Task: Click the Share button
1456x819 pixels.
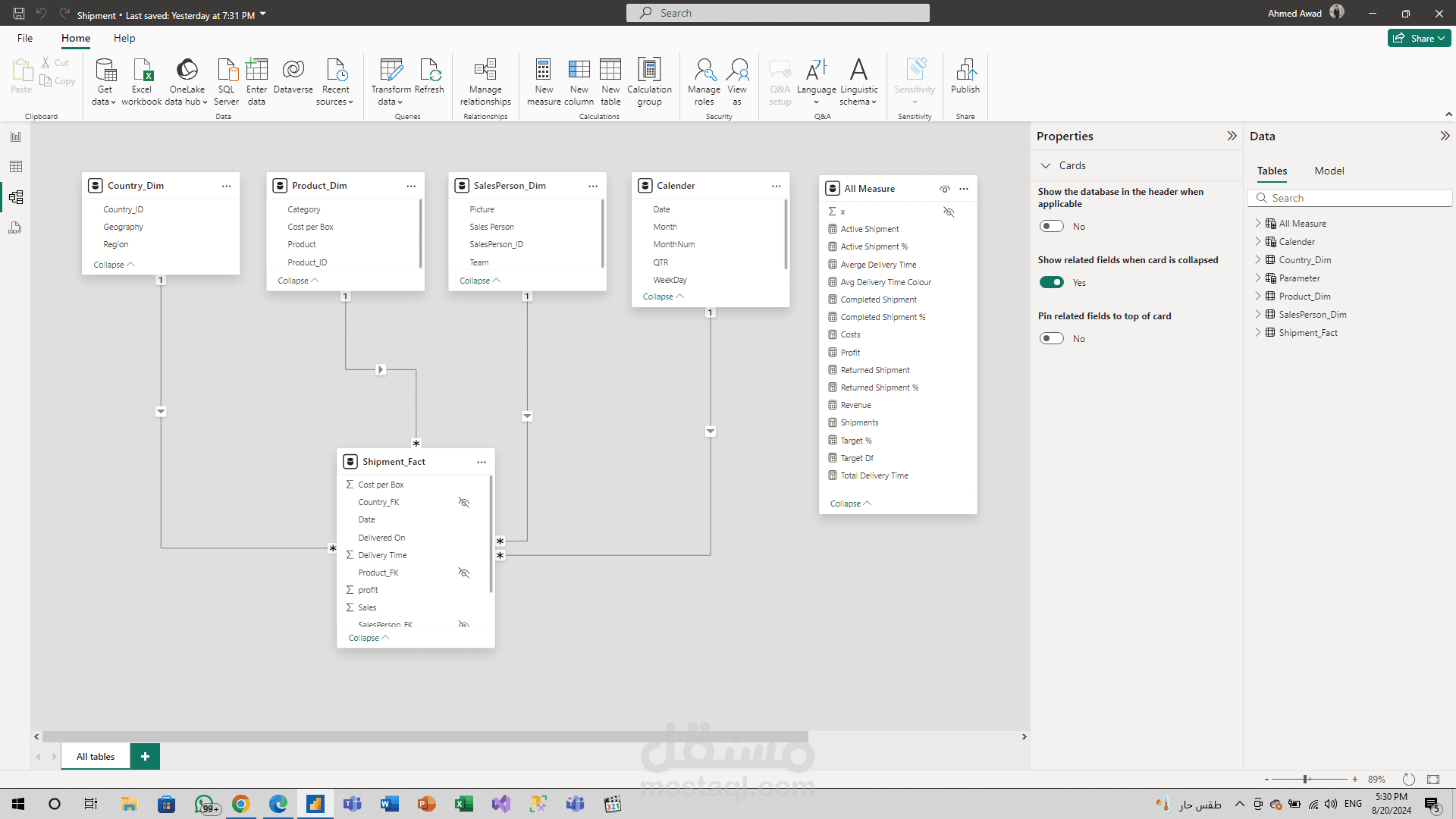Action: pos(1418,38)
